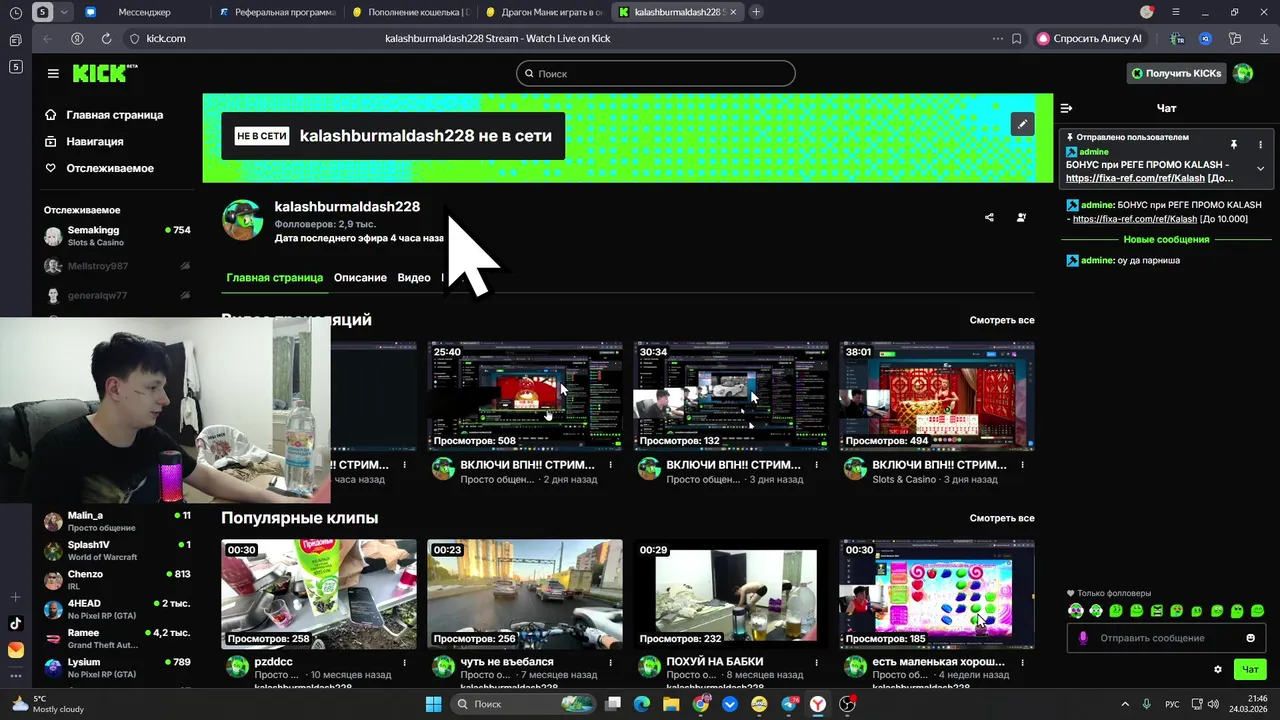Focus the Отправить сообщение chat input
This screenshot has width=1280, height=720.
(x=1165, y=638)
